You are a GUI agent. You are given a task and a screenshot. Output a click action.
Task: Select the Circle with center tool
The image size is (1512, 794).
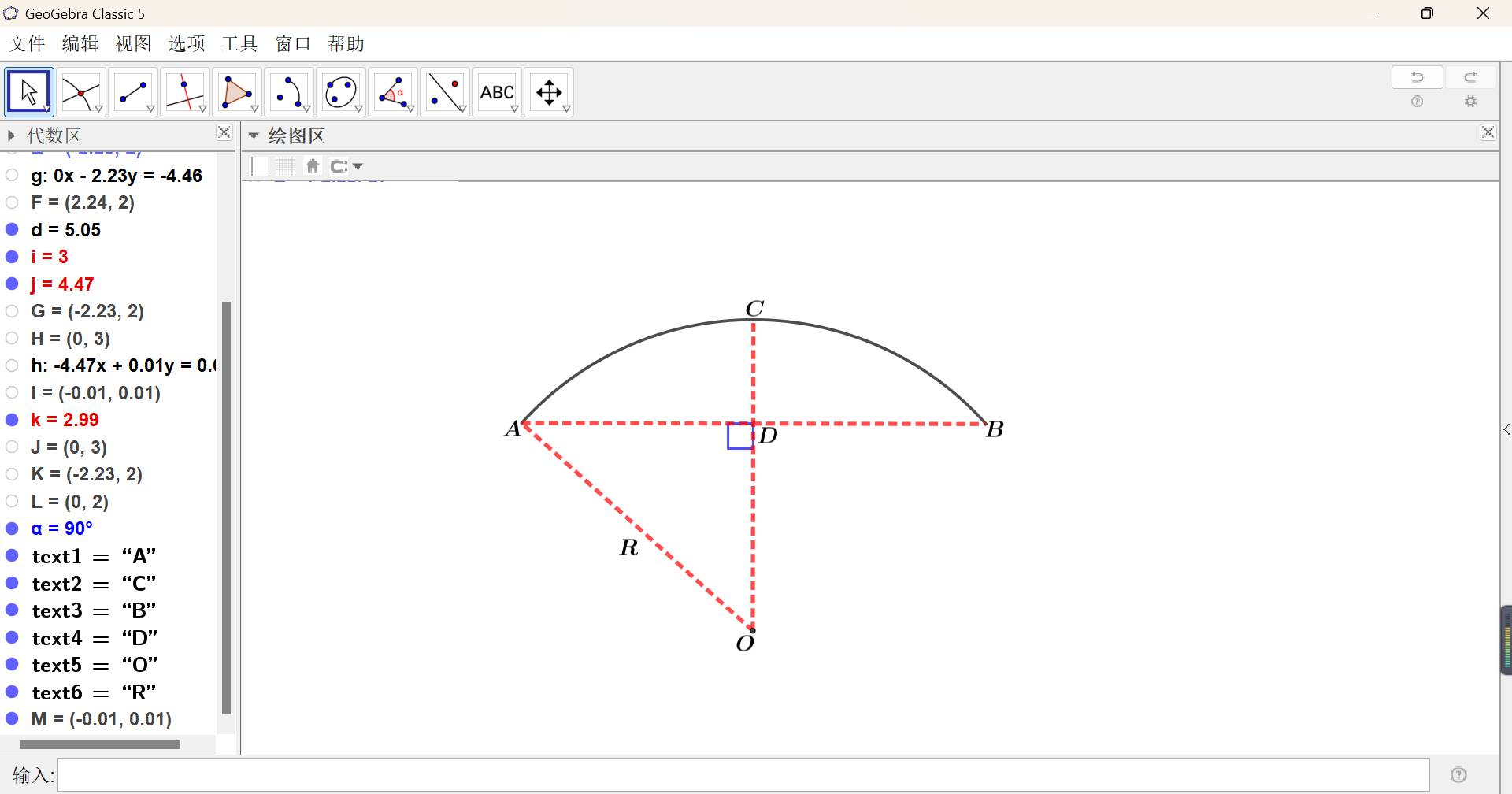click(x=340, y=92)
